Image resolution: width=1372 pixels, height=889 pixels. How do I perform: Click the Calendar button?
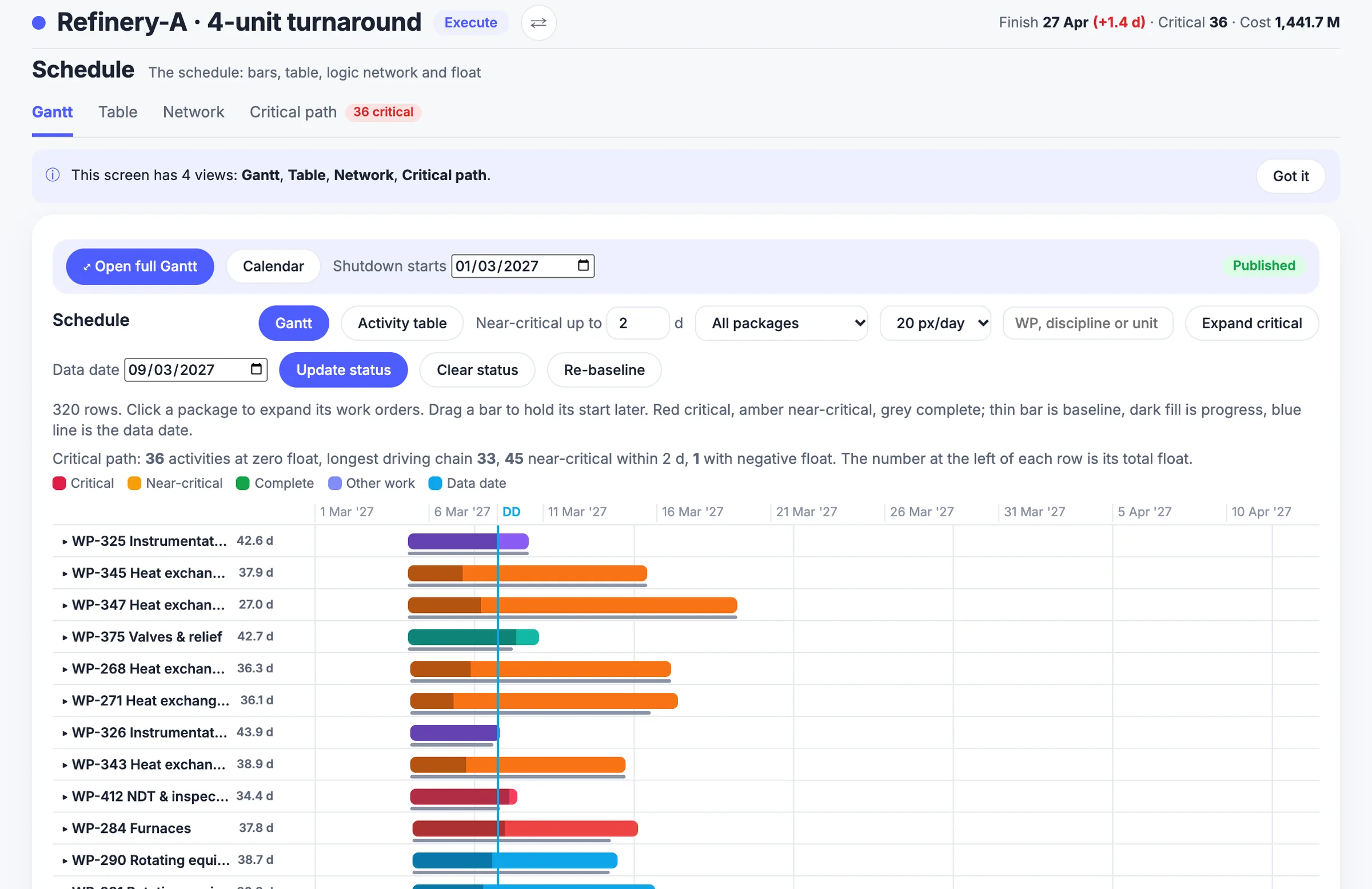point(273,266)
